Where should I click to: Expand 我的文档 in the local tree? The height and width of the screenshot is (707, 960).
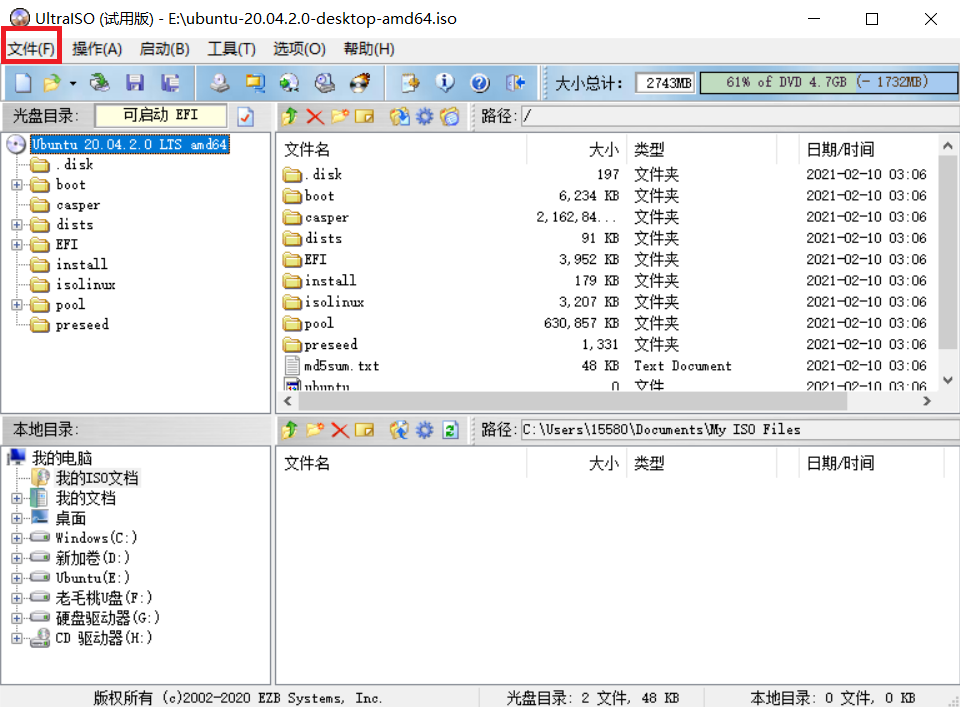click(17, 498)
